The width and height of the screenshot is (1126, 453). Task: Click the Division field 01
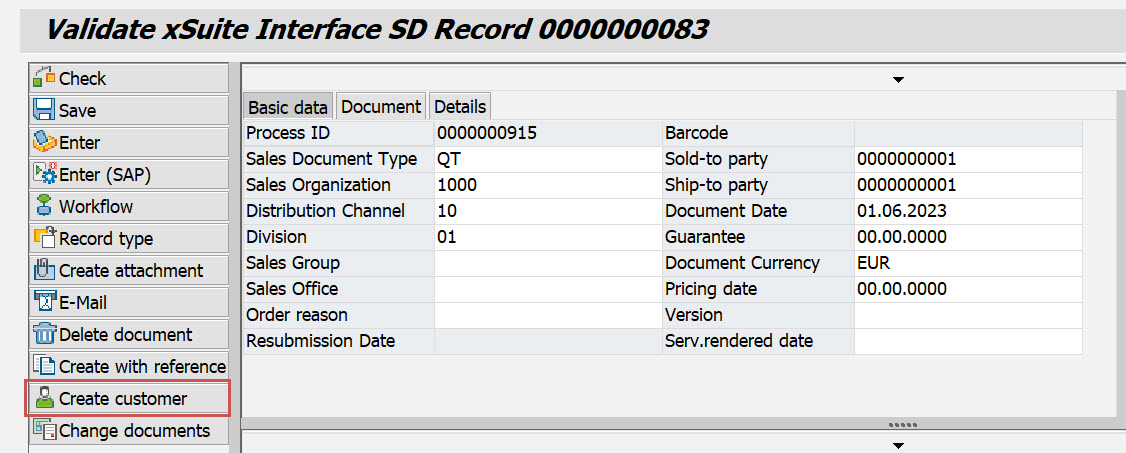(547, 237)
